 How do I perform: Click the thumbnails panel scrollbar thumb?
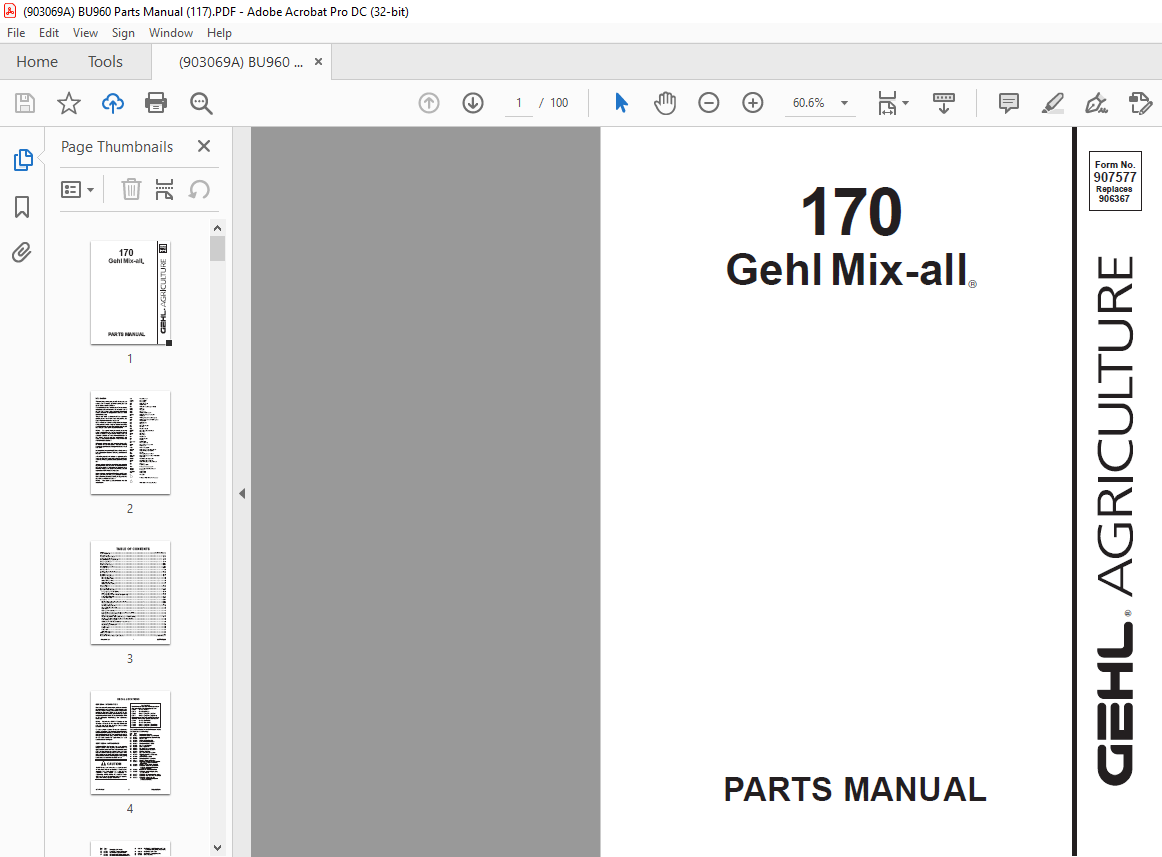click(217, 248)
